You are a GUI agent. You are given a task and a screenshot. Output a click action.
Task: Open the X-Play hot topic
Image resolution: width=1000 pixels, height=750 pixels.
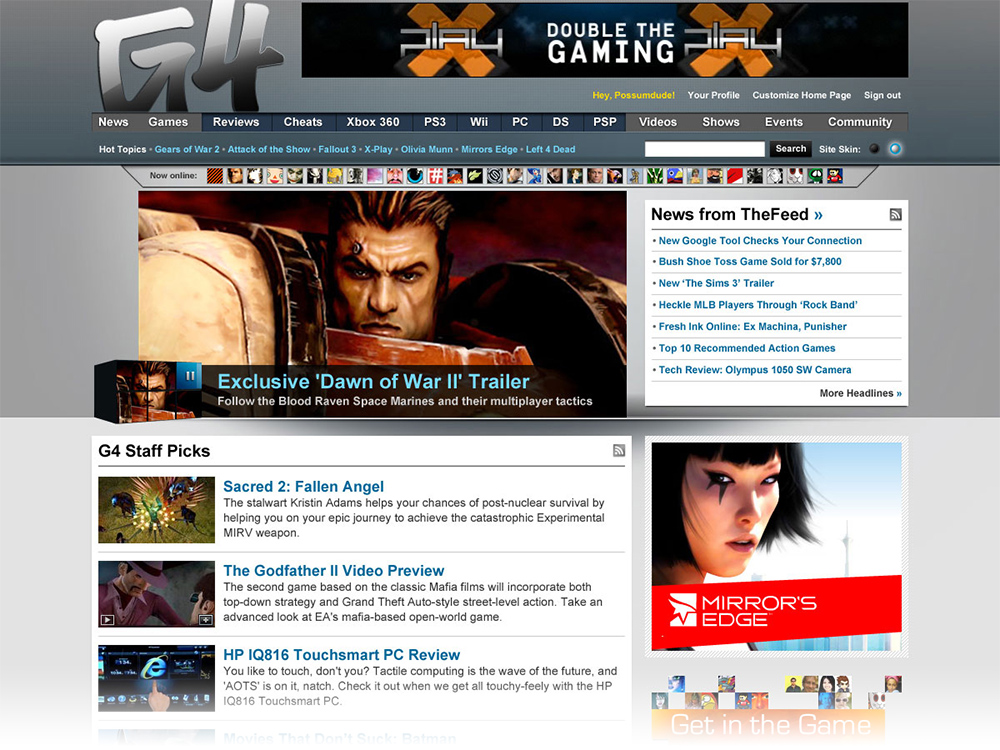tap(378, 149)
